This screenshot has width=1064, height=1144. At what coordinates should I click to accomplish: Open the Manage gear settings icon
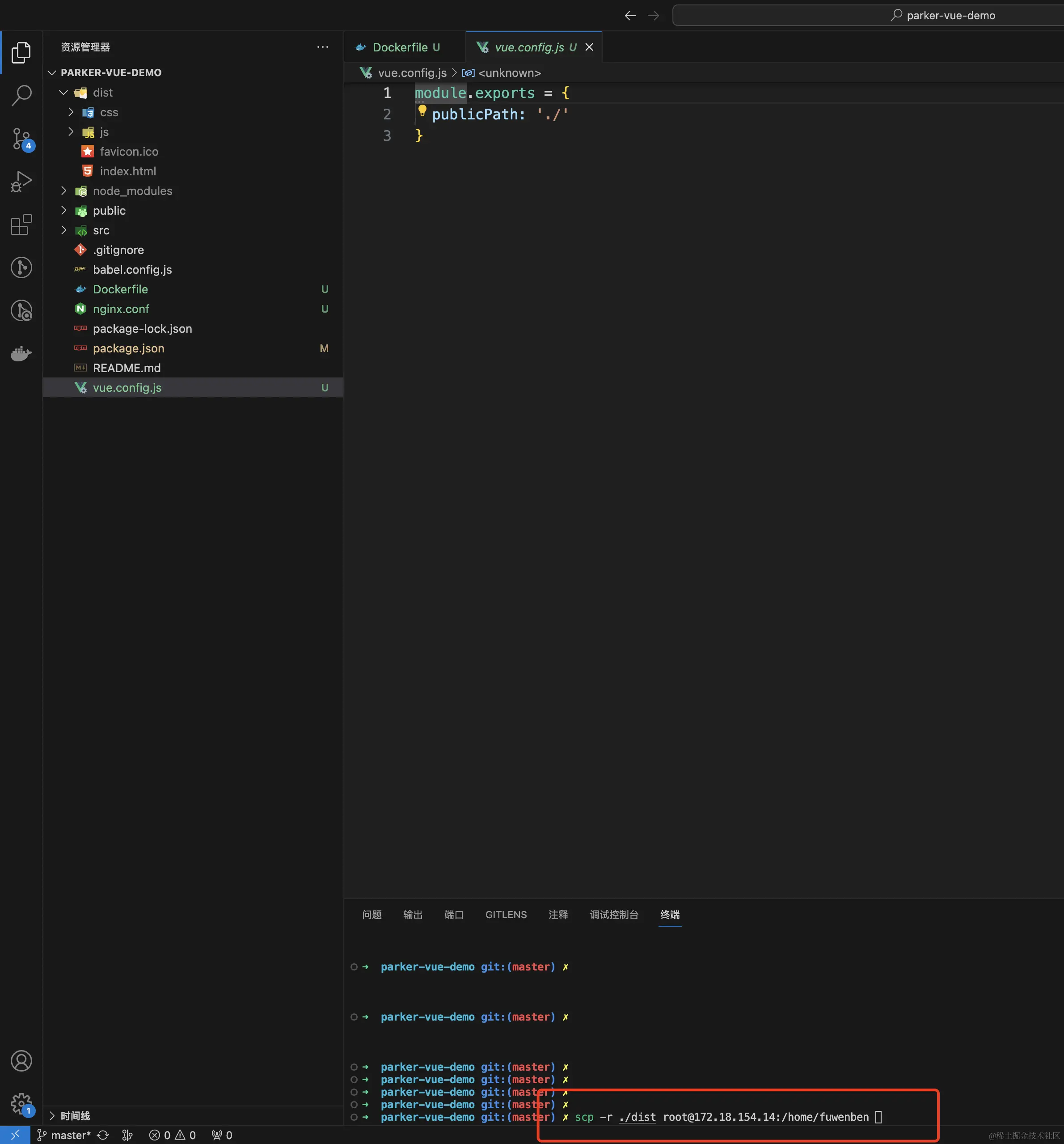(21, 1103)
